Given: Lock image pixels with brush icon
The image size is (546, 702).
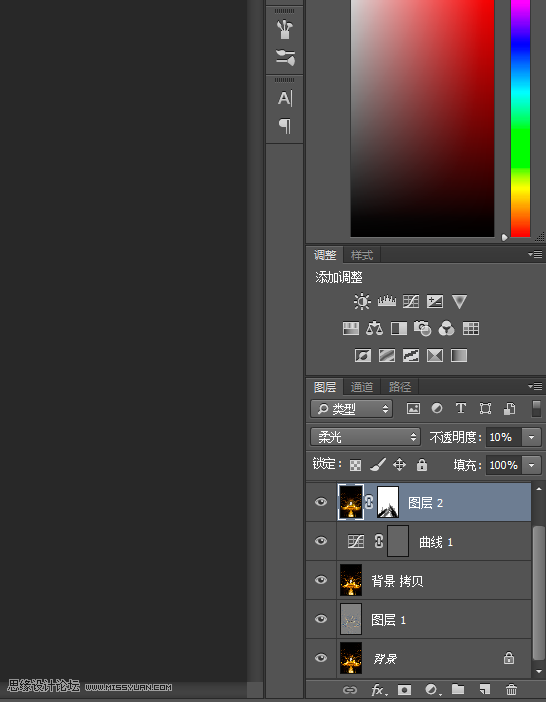Looking at the screenshot, I should [378, 465].
